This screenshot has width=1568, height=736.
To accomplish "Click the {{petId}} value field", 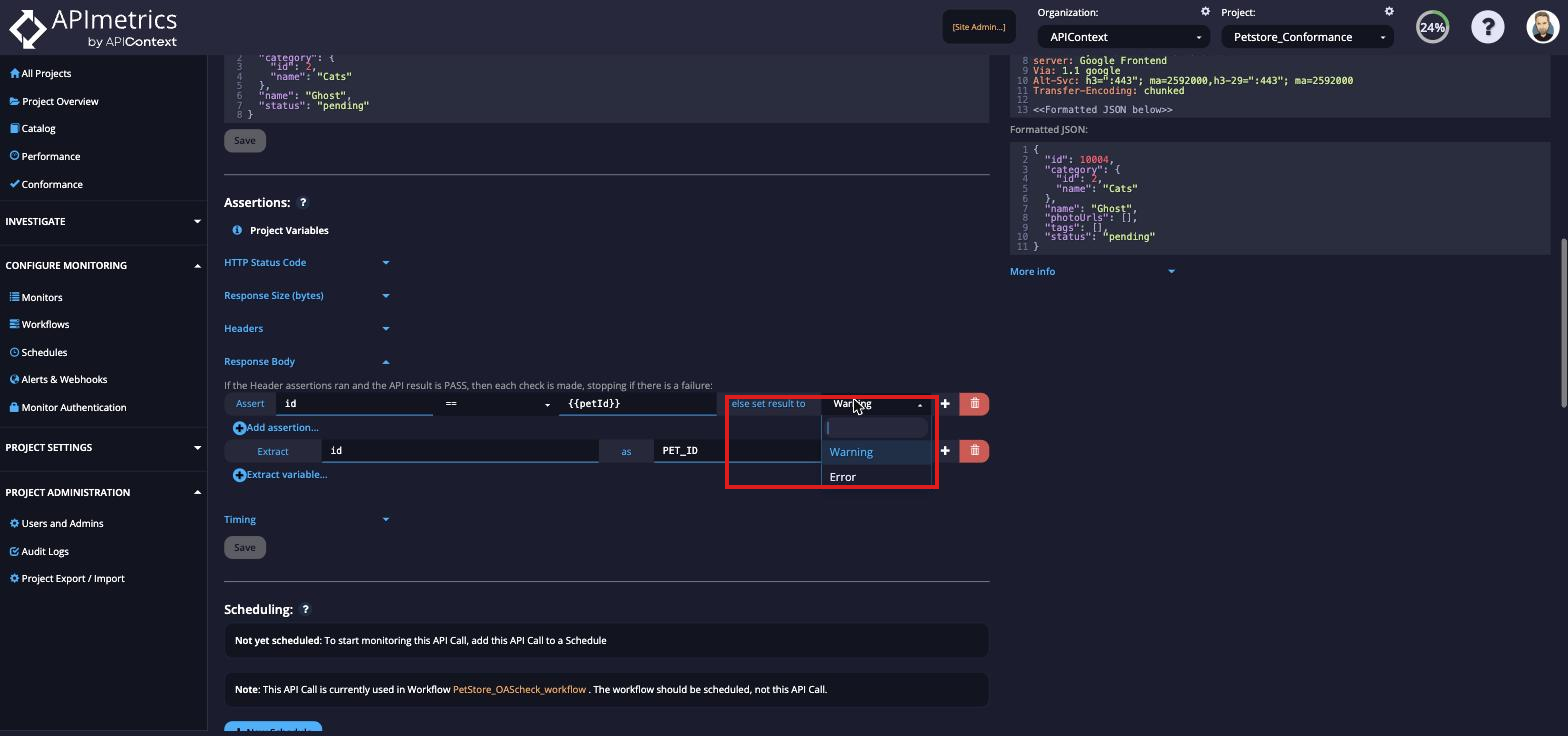I will coord(637,404).
